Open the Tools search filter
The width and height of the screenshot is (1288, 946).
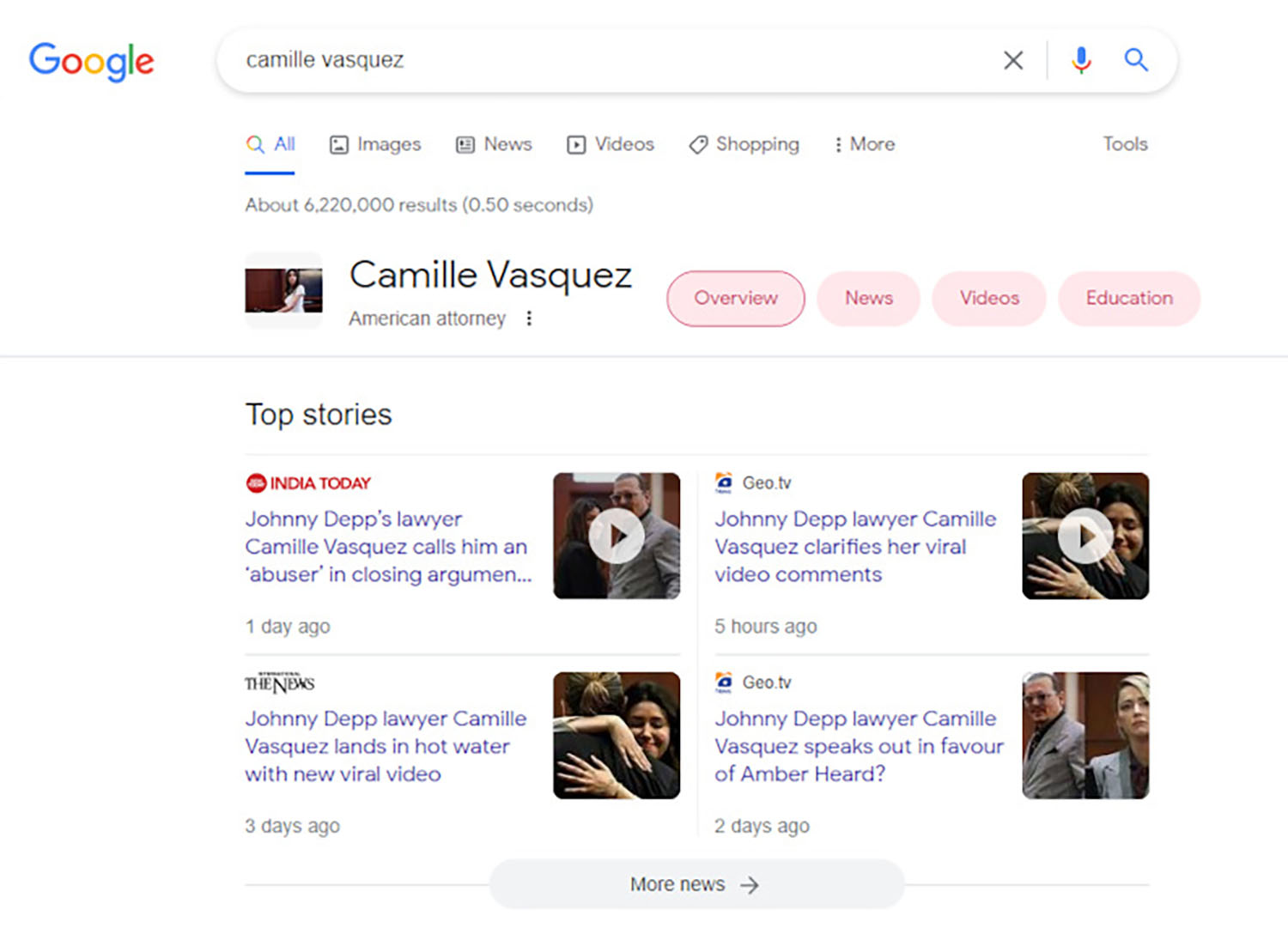coord(1125,144)
